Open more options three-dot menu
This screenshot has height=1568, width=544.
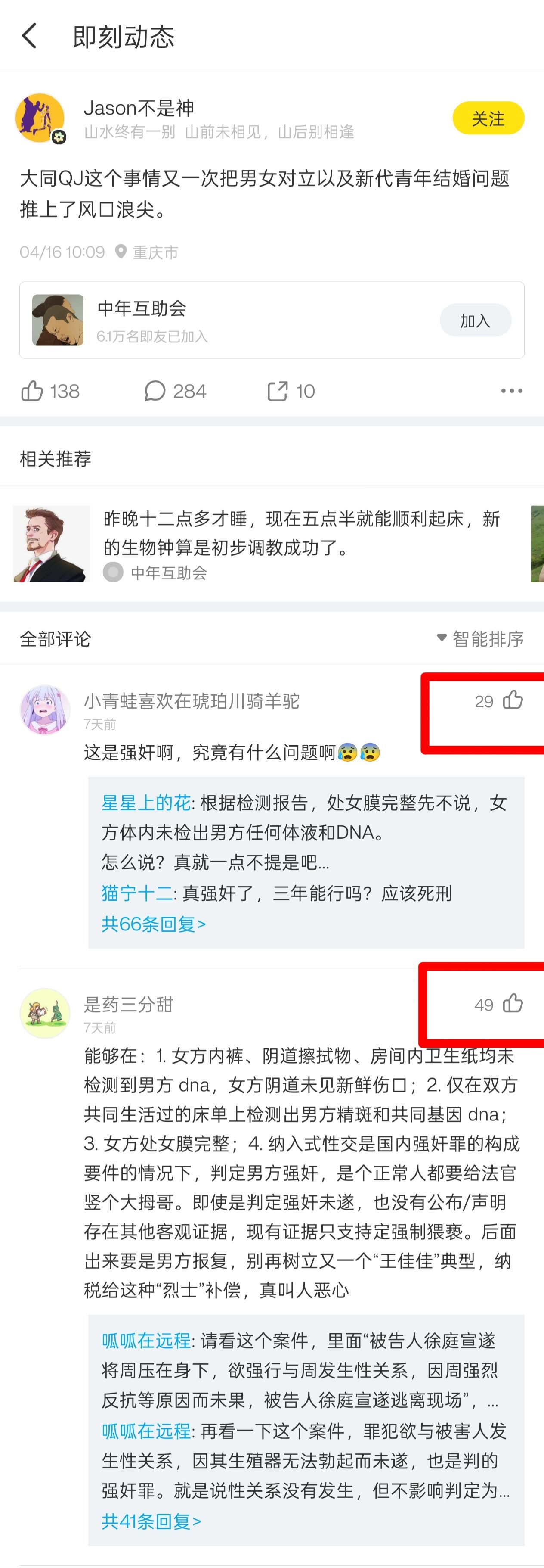[511, 391]
